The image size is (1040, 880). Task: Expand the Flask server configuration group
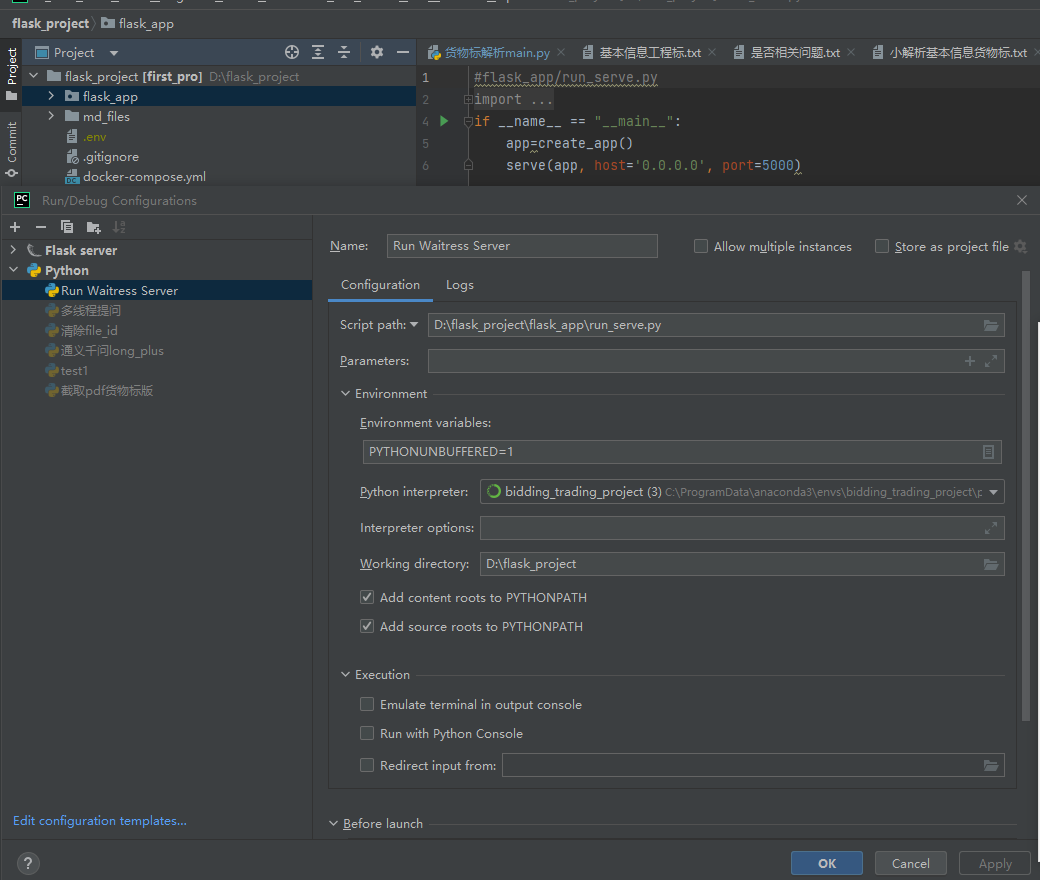[13, 250]
